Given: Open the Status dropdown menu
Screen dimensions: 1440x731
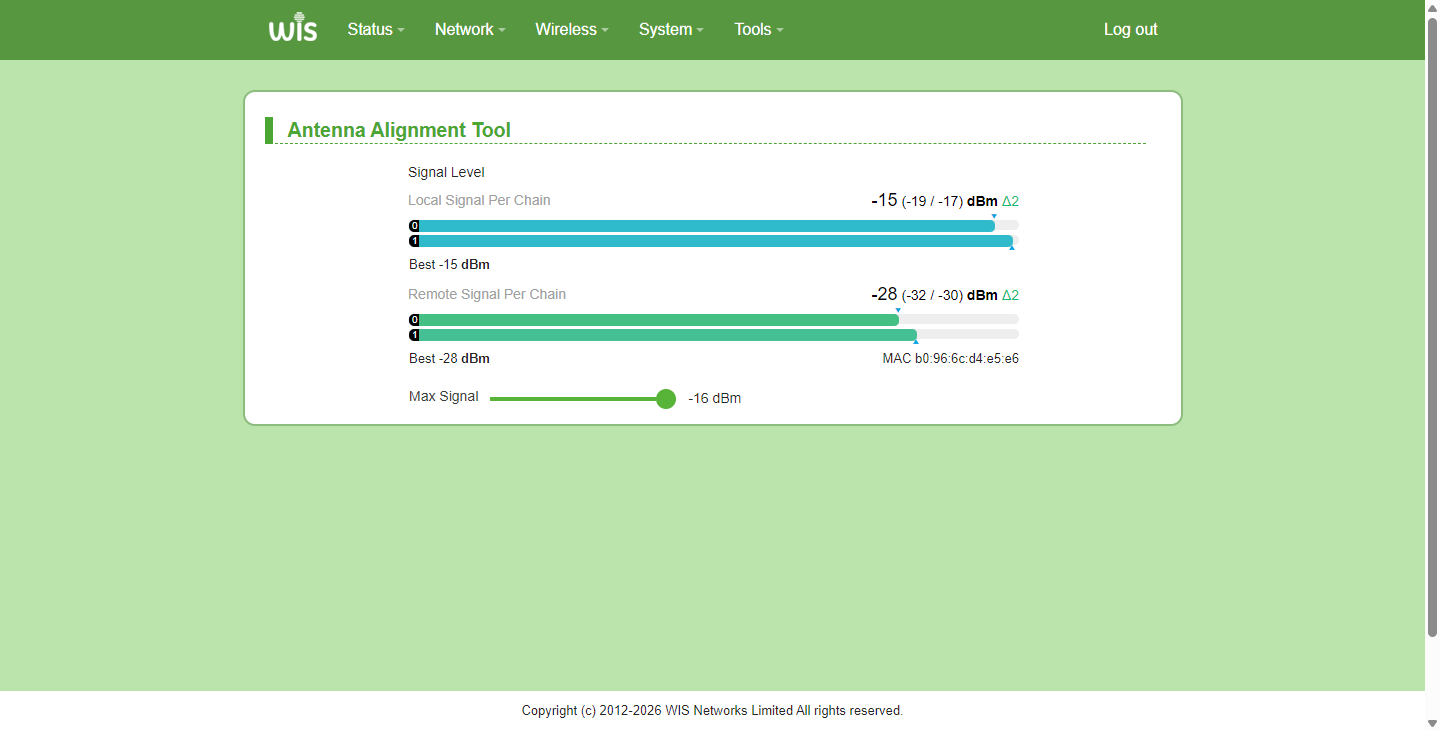Looking at the screenshot, I should tap(376, 30).
